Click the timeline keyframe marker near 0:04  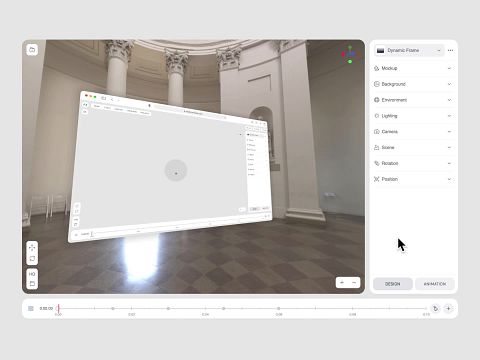224,309
